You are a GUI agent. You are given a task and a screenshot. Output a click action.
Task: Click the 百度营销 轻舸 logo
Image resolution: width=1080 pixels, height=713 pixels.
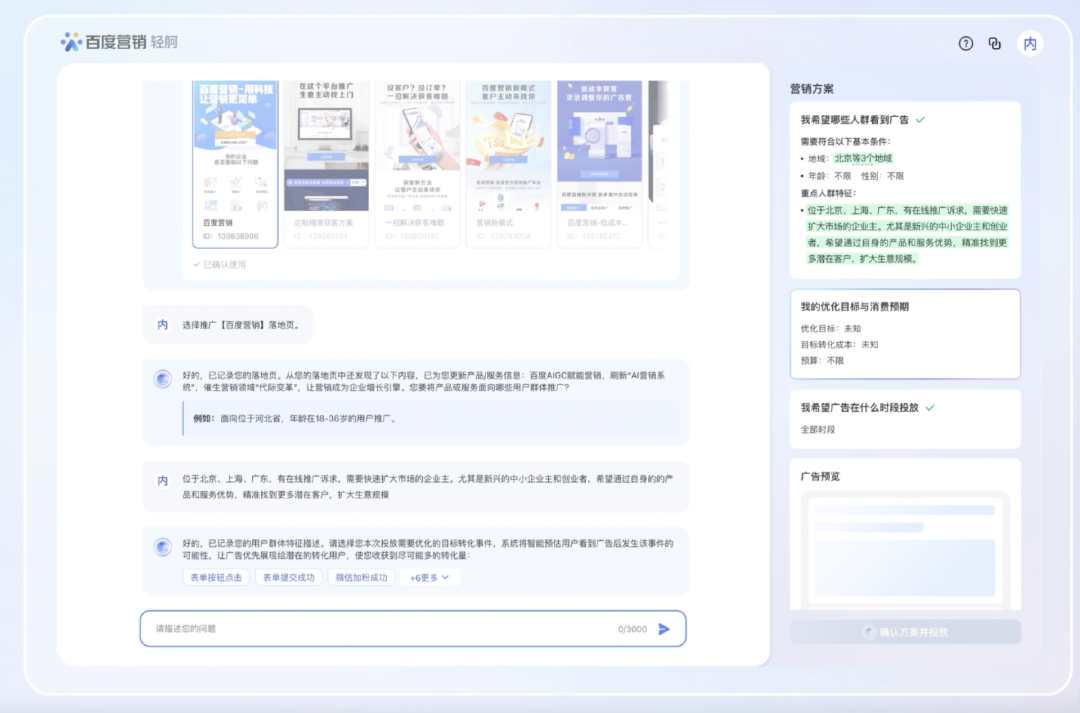[x=119, y=42]
